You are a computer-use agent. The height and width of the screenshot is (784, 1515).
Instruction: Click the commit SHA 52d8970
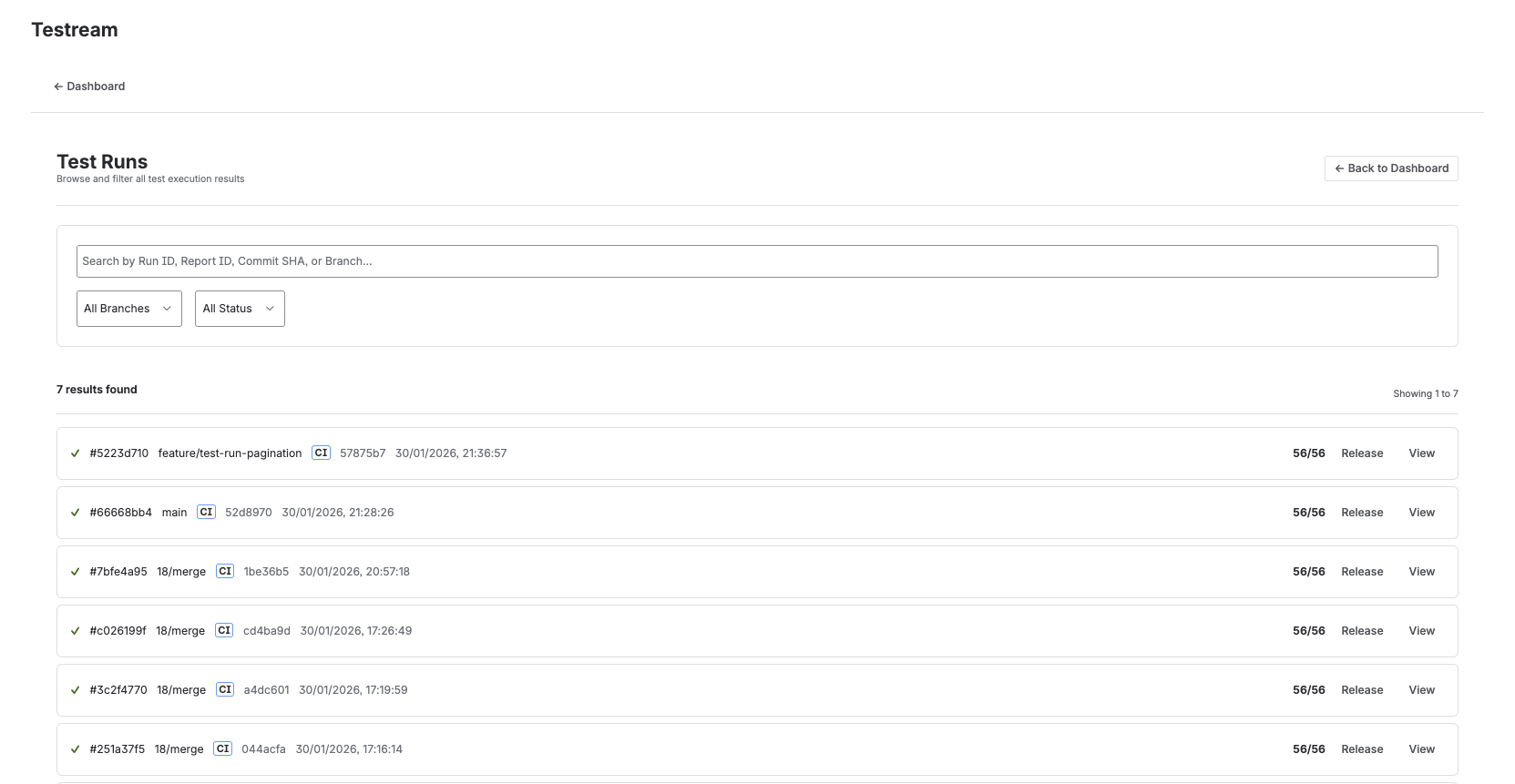[249, 513]
